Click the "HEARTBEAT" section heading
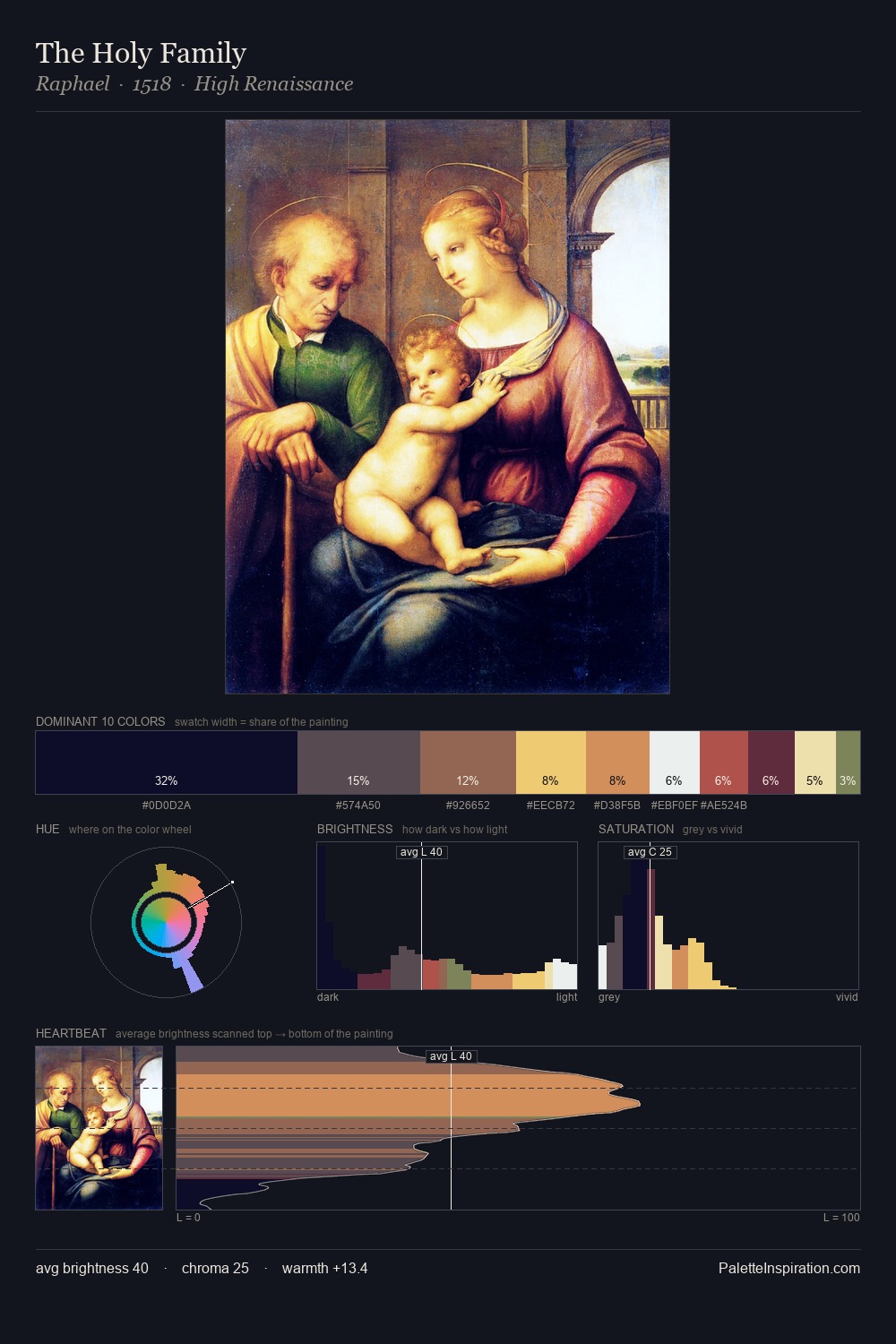This screenshot has width=896, height=1344. point(71,1033)
